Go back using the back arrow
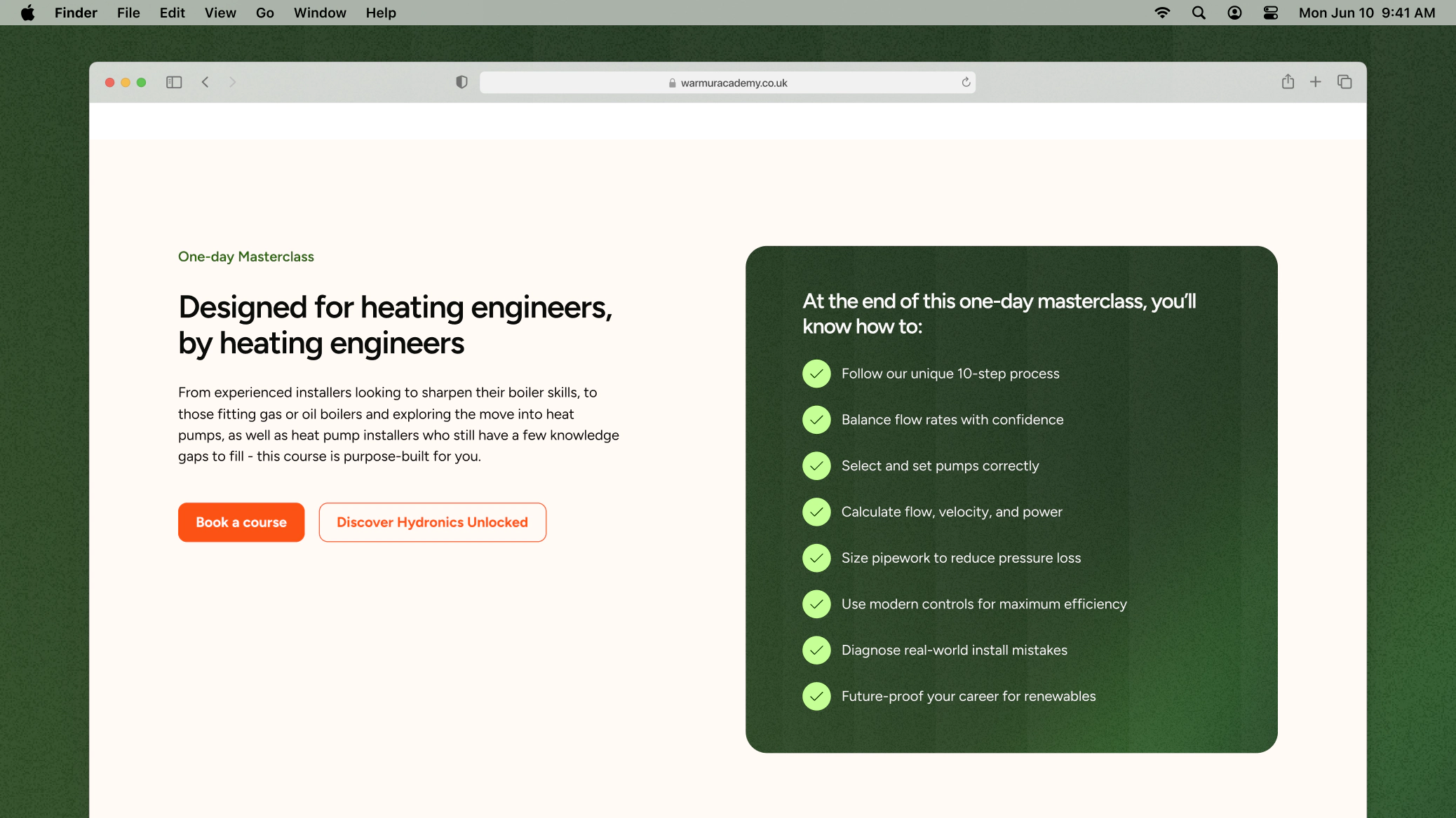 click(205, 82)
